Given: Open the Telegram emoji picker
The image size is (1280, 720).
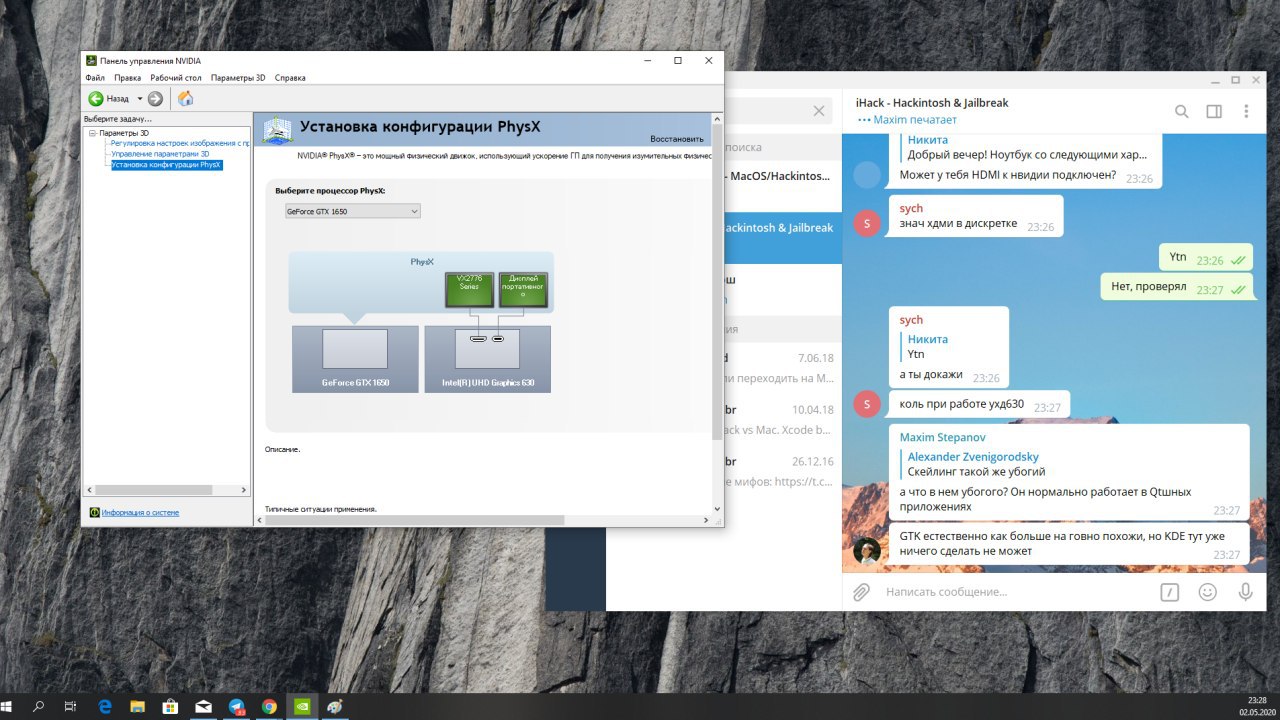Looking at the screenshot, I should [1208, 592].
